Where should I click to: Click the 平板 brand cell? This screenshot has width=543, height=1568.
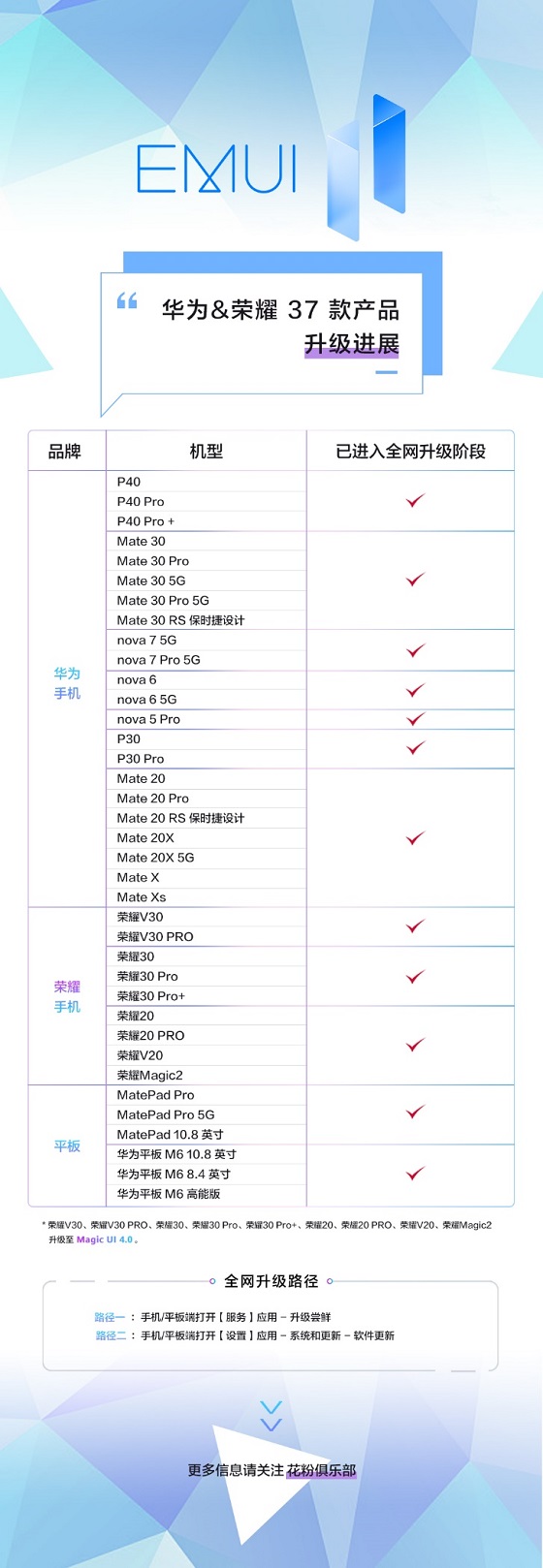[x=67, y=1146]
